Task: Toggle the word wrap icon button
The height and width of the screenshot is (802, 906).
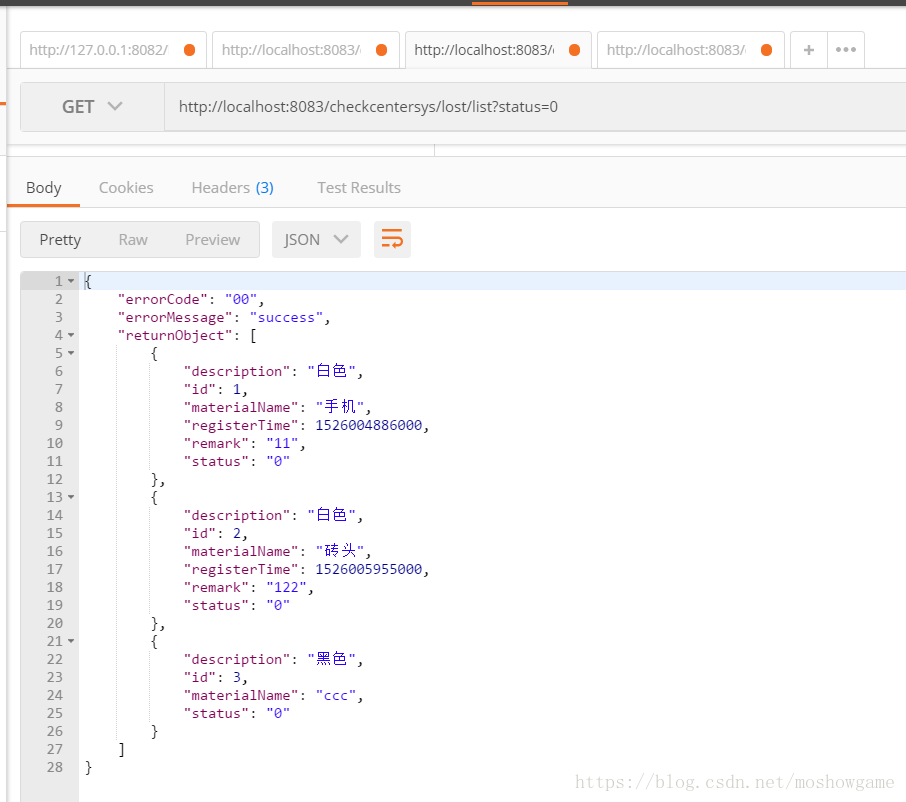Action: click(x=392, y=239)
